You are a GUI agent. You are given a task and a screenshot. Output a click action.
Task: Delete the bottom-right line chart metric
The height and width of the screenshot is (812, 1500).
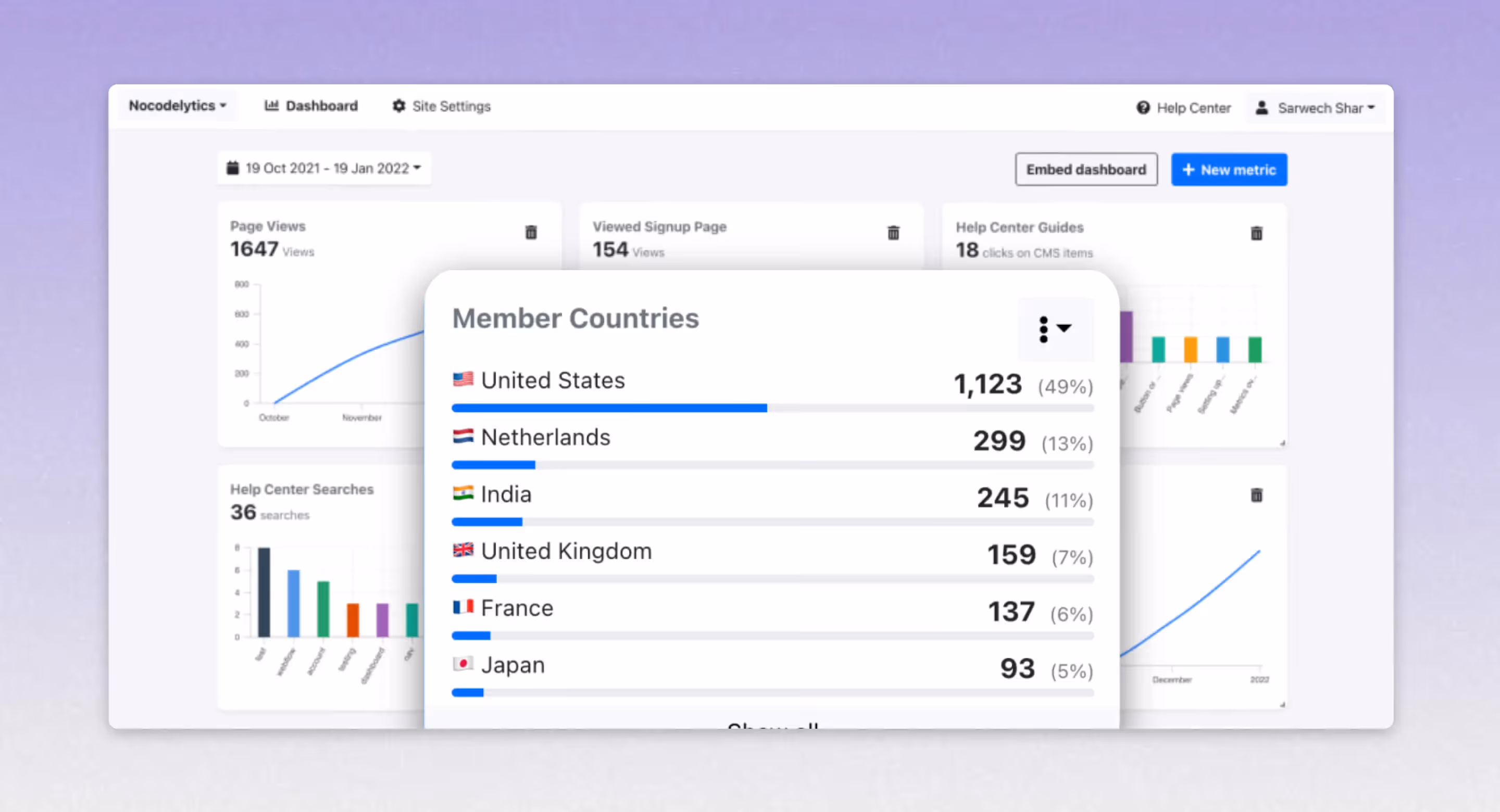tap(1257, 496)
